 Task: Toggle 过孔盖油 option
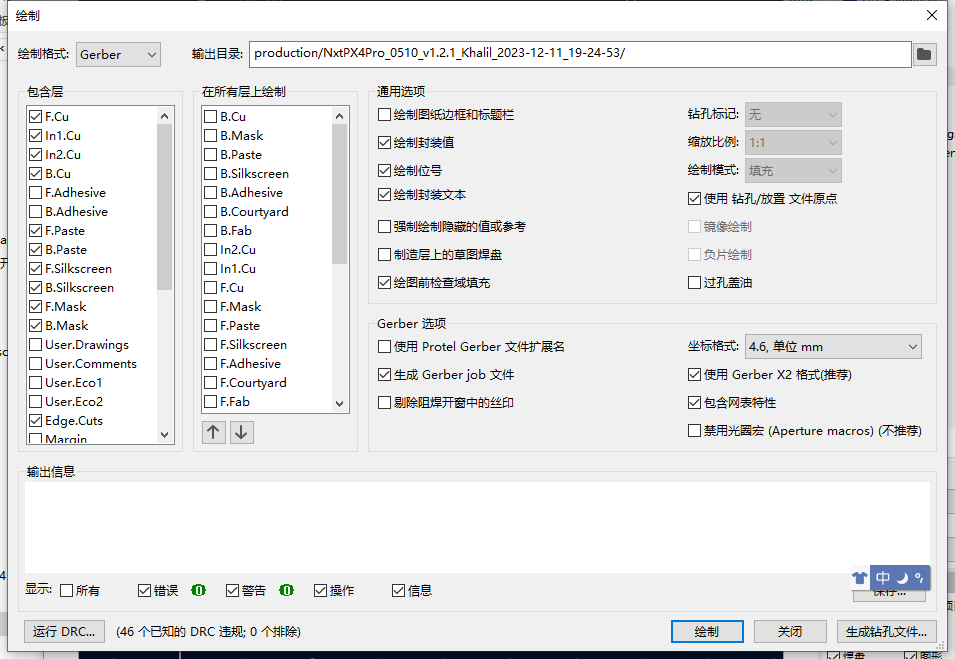pos(694,282)
